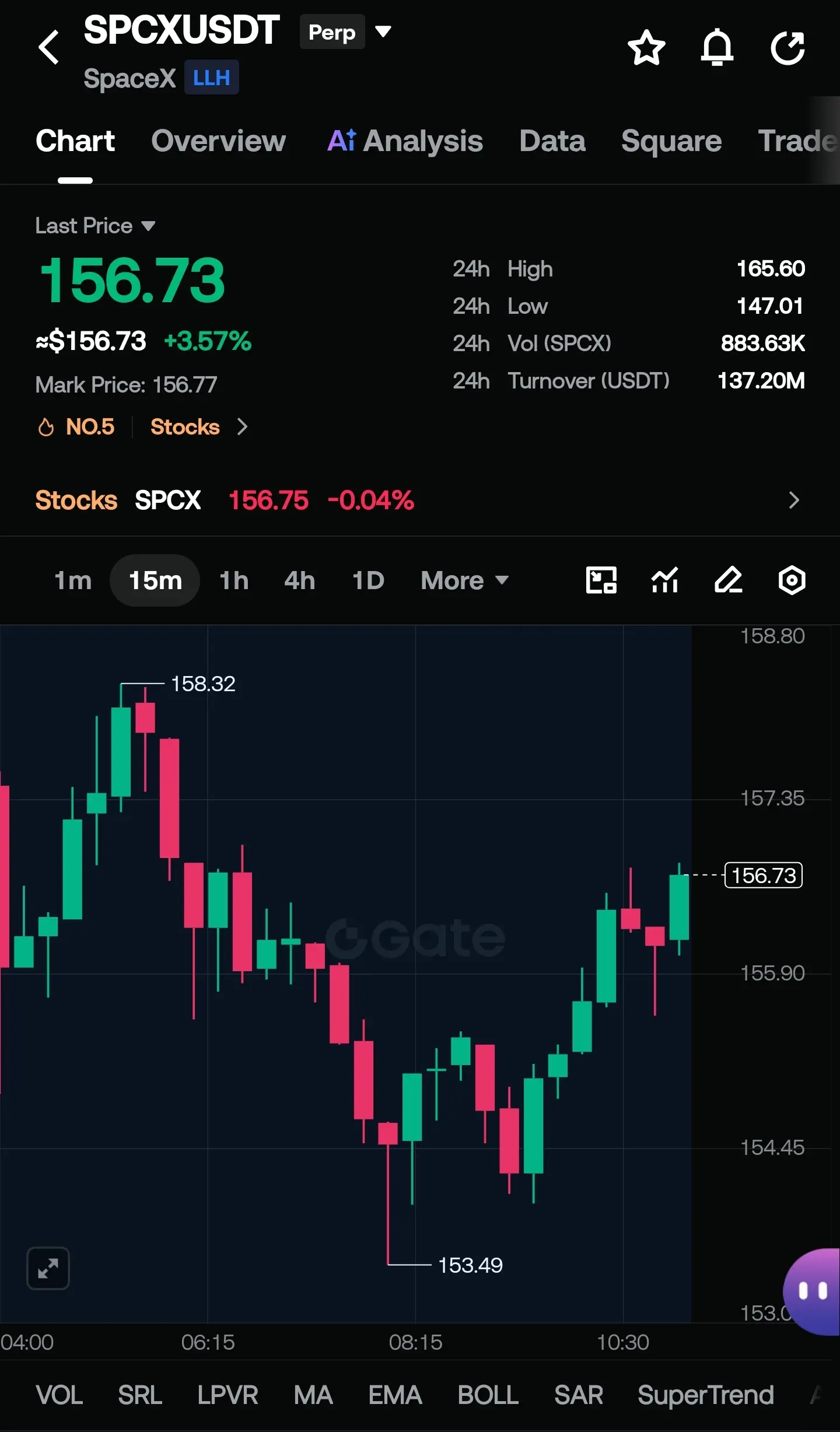The height and width of the screenshot is (1432, 840).
Task: Open the picture-in-picture chart layout icon
Action: click(x=601, y=580)
